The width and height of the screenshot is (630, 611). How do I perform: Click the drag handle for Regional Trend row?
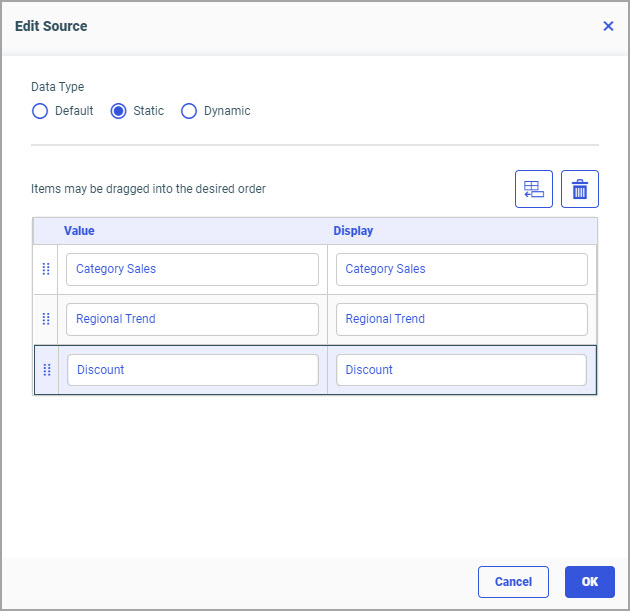point(46,319)
